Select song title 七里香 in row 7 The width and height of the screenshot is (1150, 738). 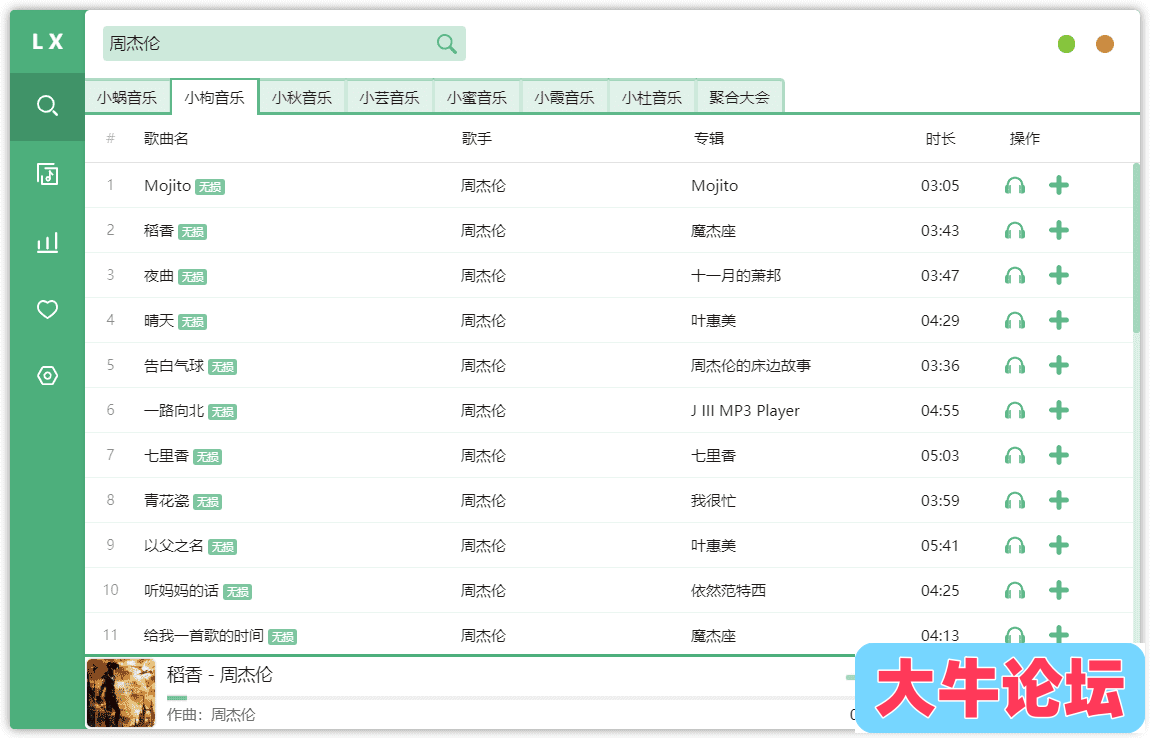click(x=166, y=456)
